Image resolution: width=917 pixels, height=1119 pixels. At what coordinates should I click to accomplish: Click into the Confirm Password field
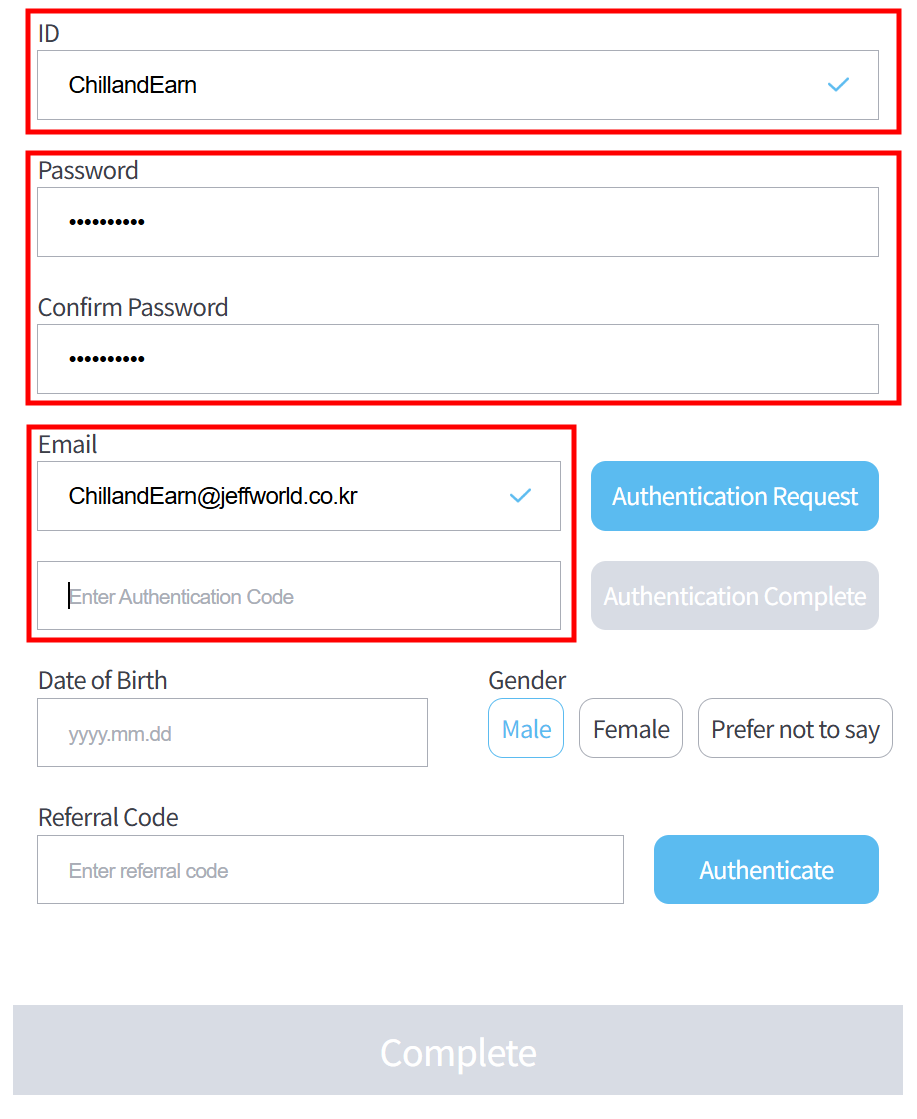[x=457, y=359]
